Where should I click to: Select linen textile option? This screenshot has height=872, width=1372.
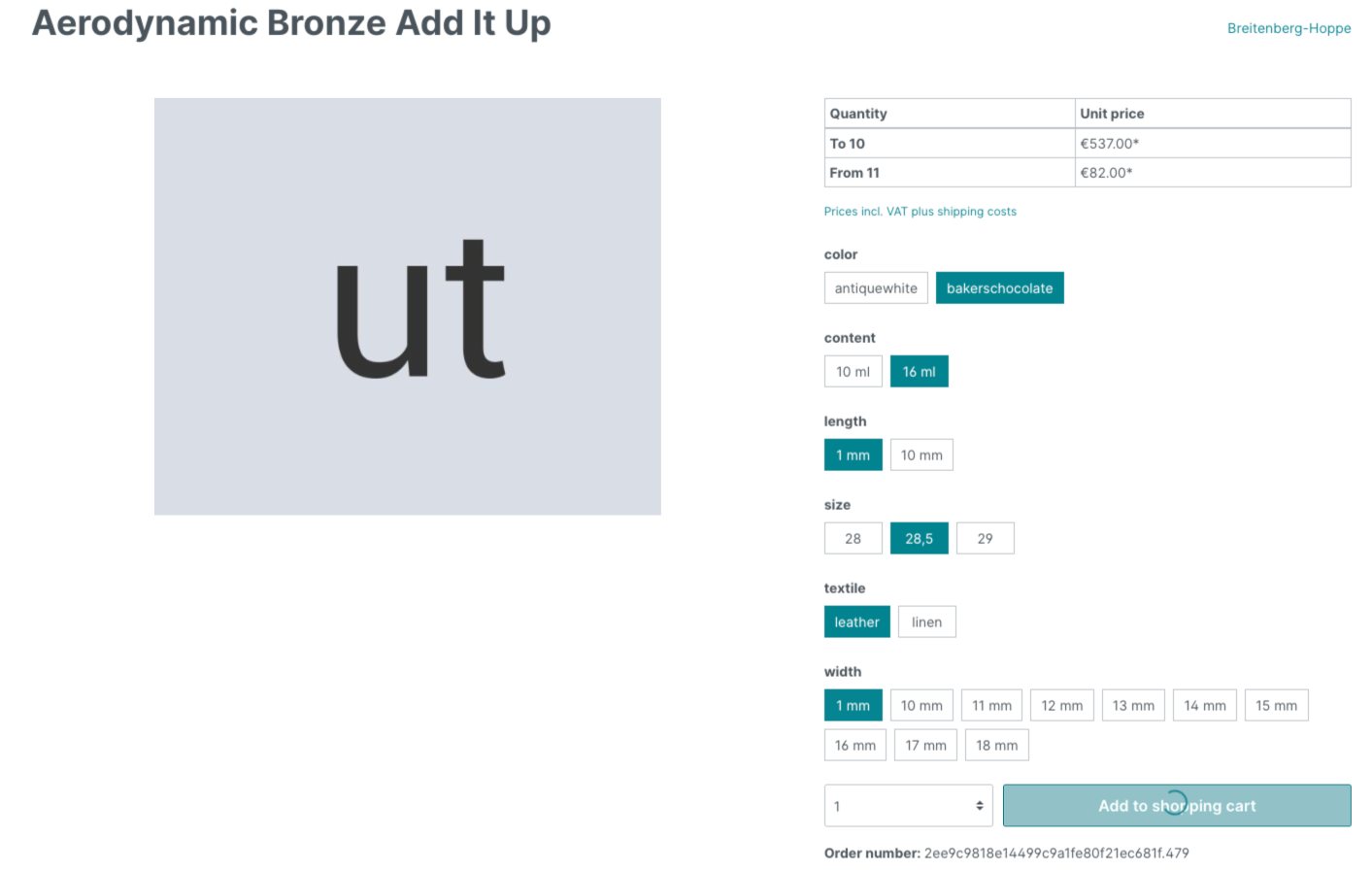click(x=926, y=622)
